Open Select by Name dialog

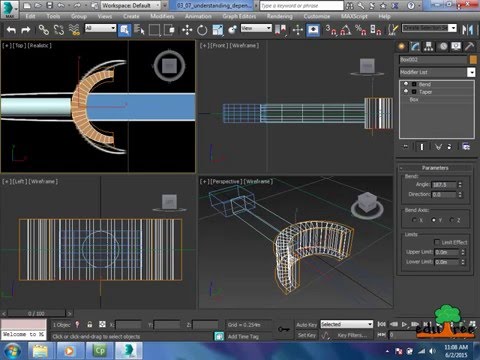(x=139, y=30)
